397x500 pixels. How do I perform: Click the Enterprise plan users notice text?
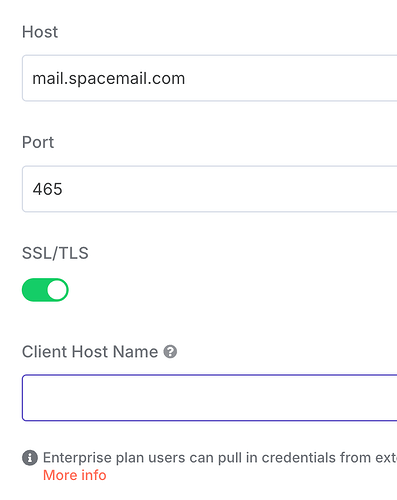[x=220, y=458]
